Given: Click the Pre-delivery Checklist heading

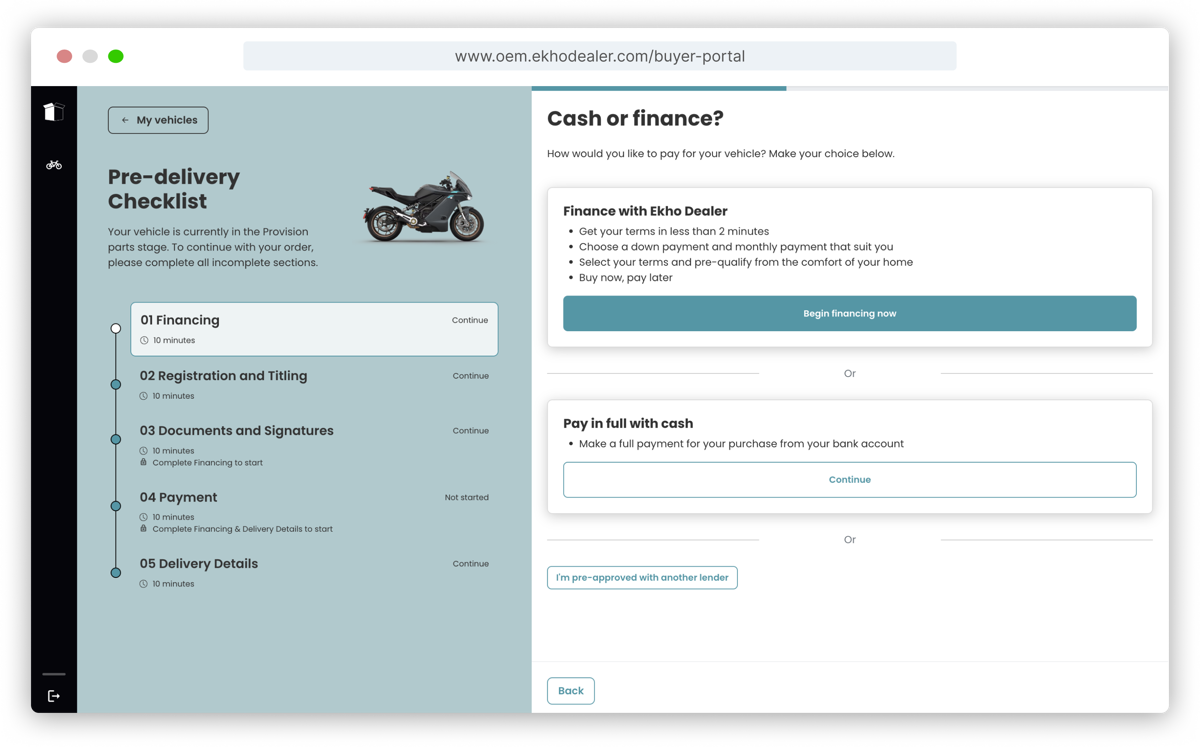Looking at the screenshot, I should (174, 189).
